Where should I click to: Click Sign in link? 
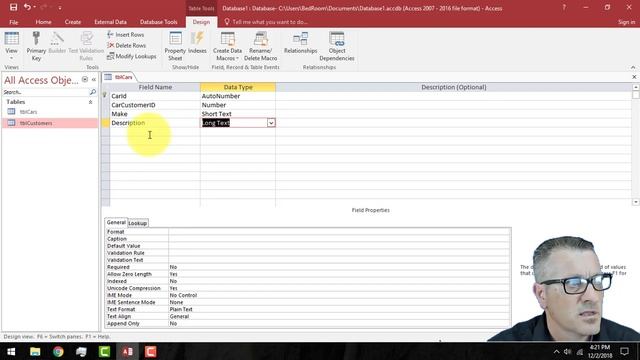click(x=626, y=22)
